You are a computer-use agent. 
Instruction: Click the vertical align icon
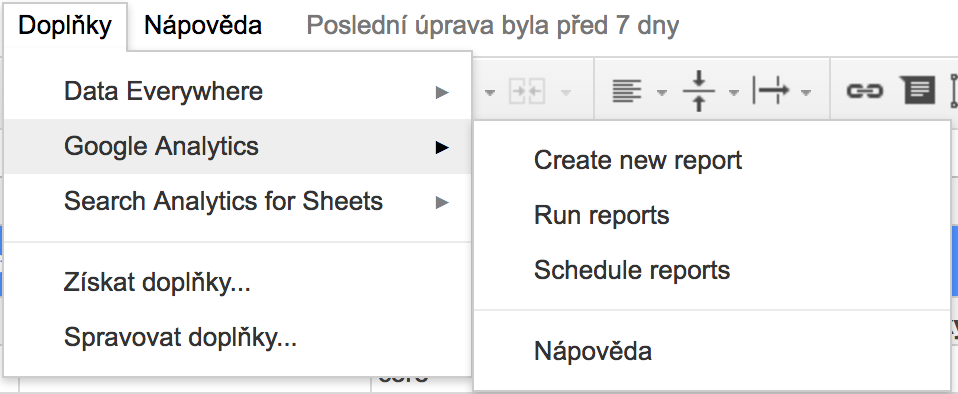tap(699, 92)
